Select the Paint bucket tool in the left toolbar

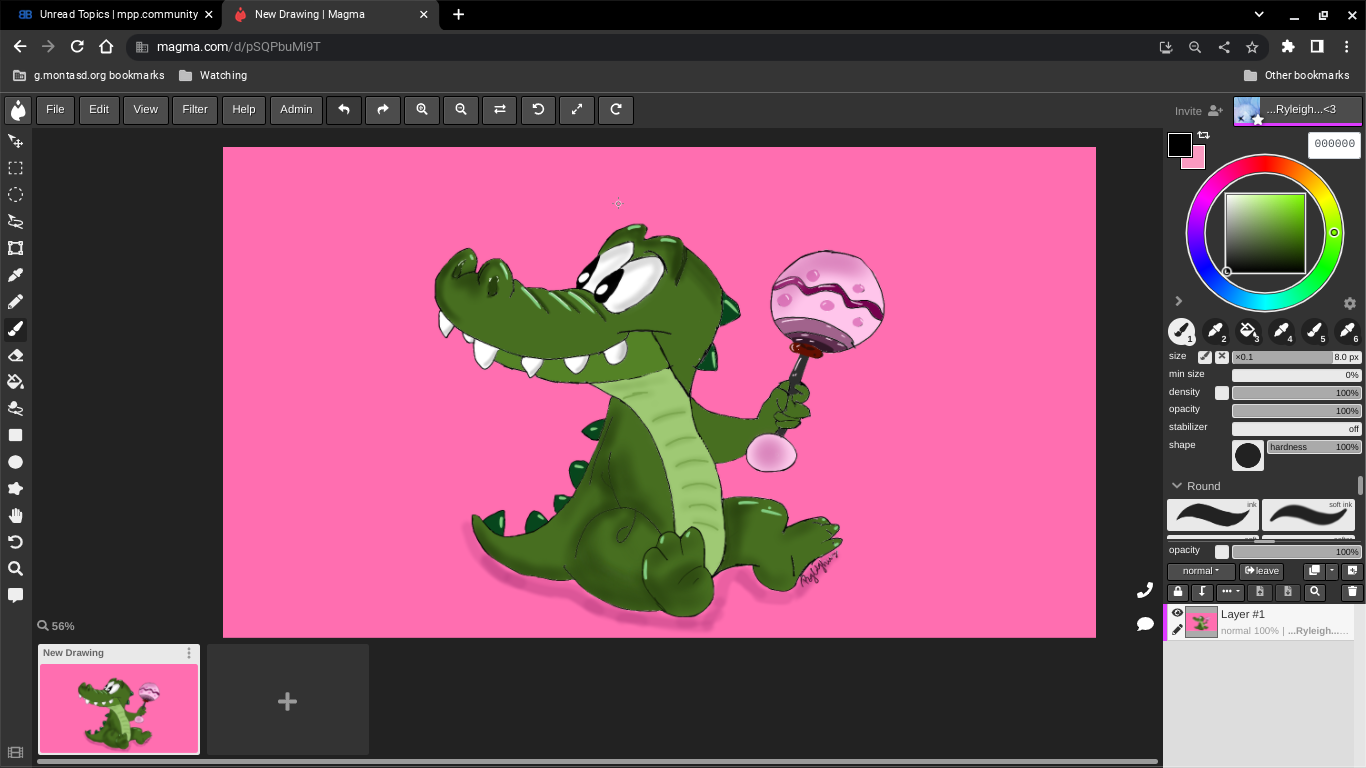click(x=15, y=382)
